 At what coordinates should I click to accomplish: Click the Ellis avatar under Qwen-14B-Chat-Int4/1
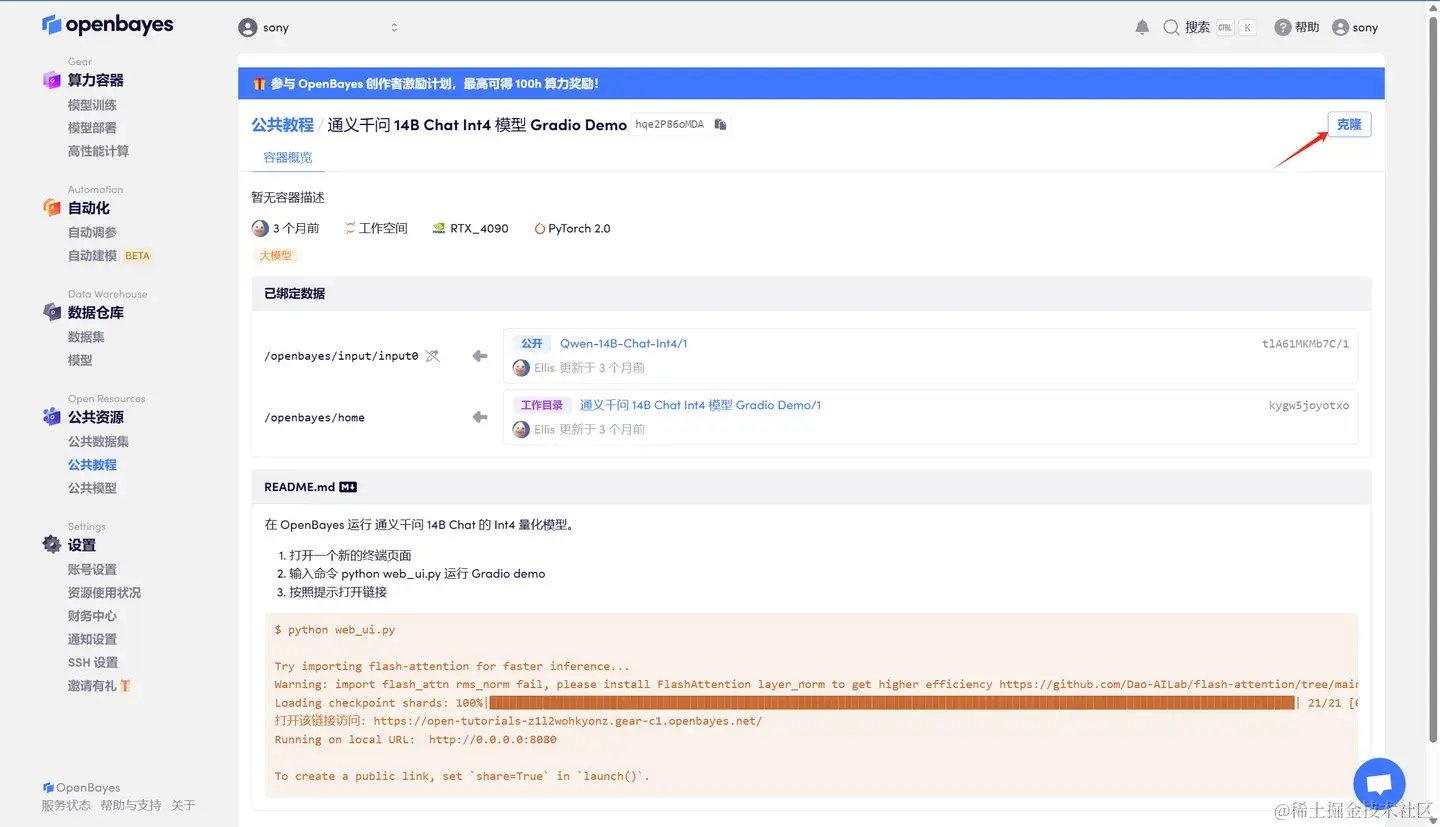point(521,368)
